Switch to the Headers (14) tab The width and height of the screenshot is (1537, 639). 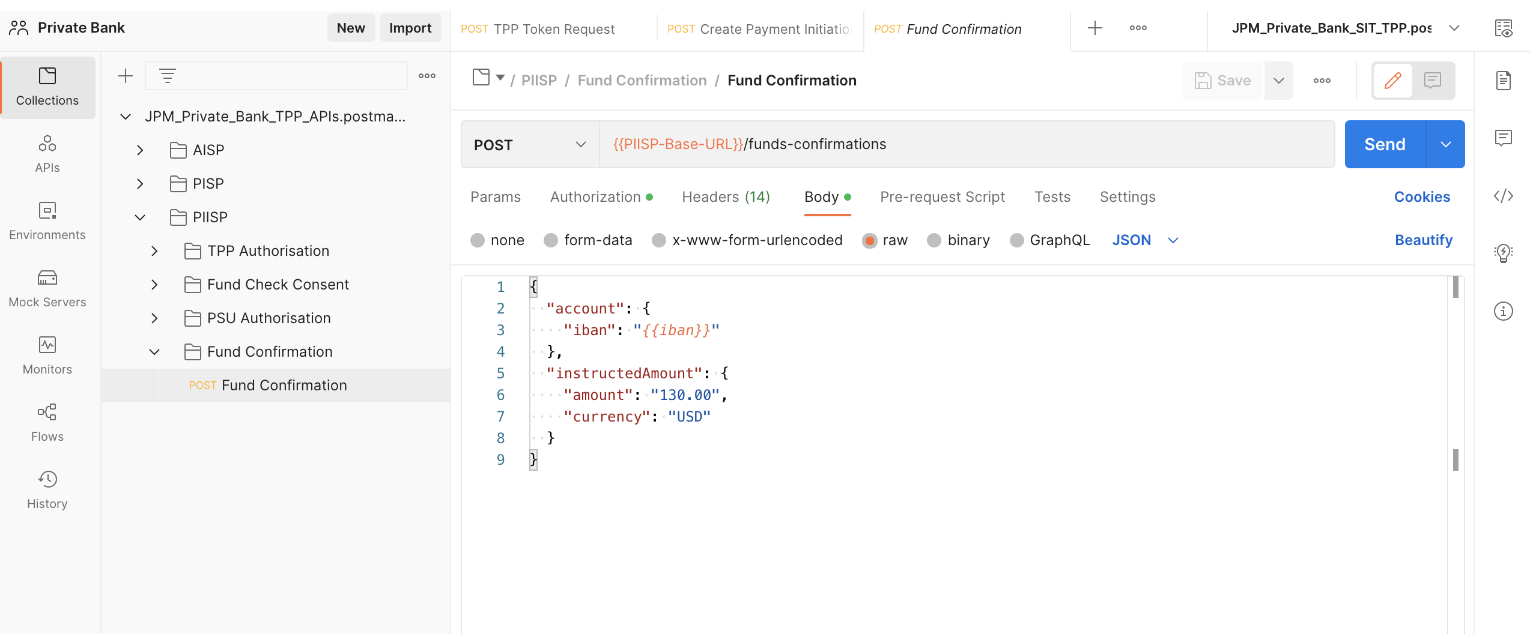(726, 197)
